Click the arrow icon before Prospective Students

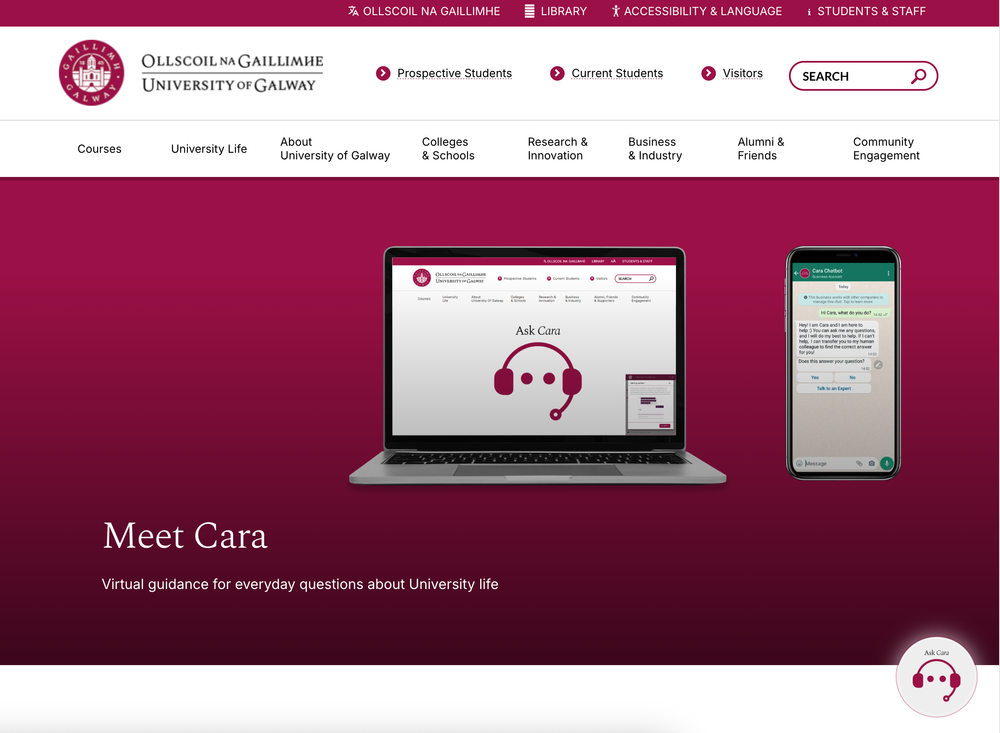(383, 73)
